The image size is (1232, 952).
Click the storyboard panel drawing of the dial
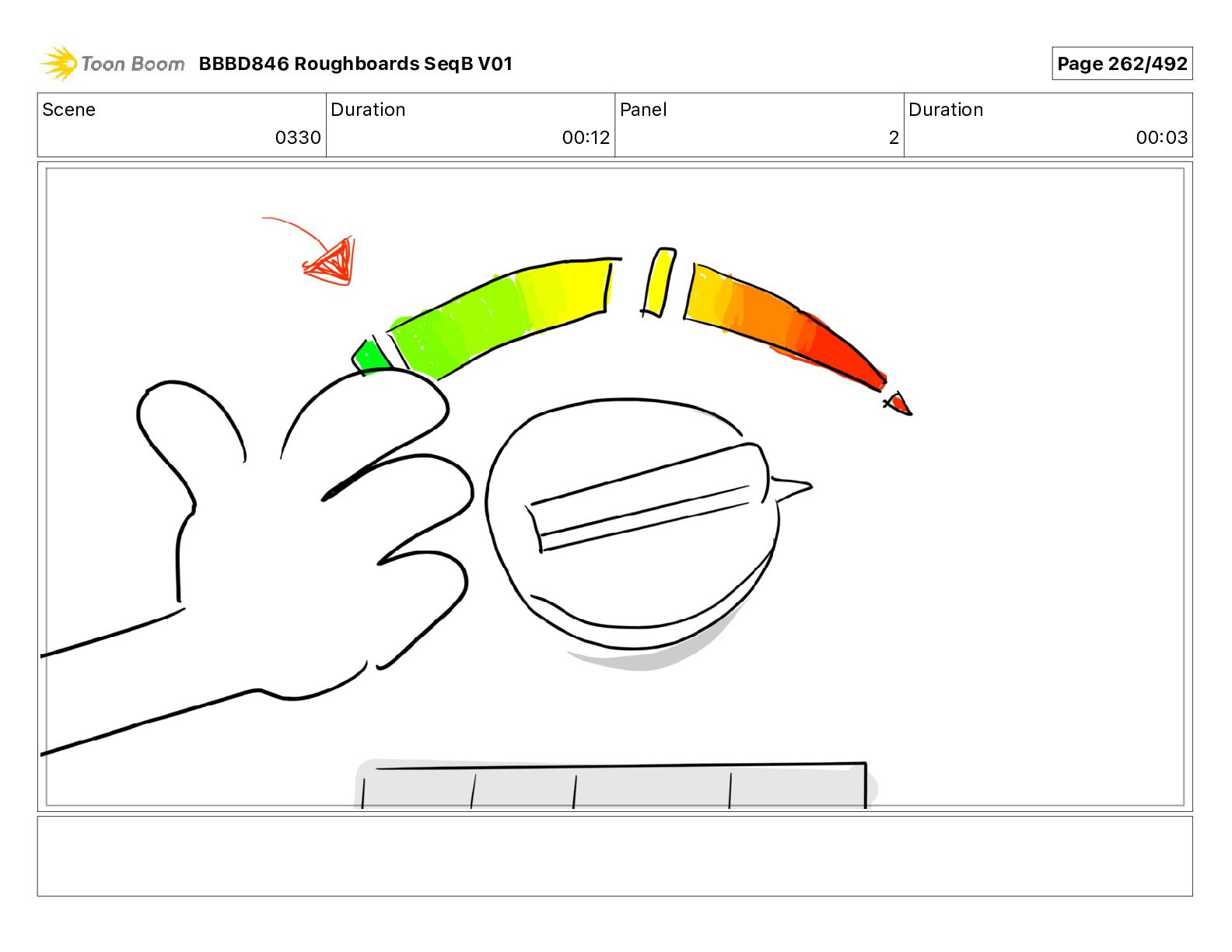pos(614,487)
